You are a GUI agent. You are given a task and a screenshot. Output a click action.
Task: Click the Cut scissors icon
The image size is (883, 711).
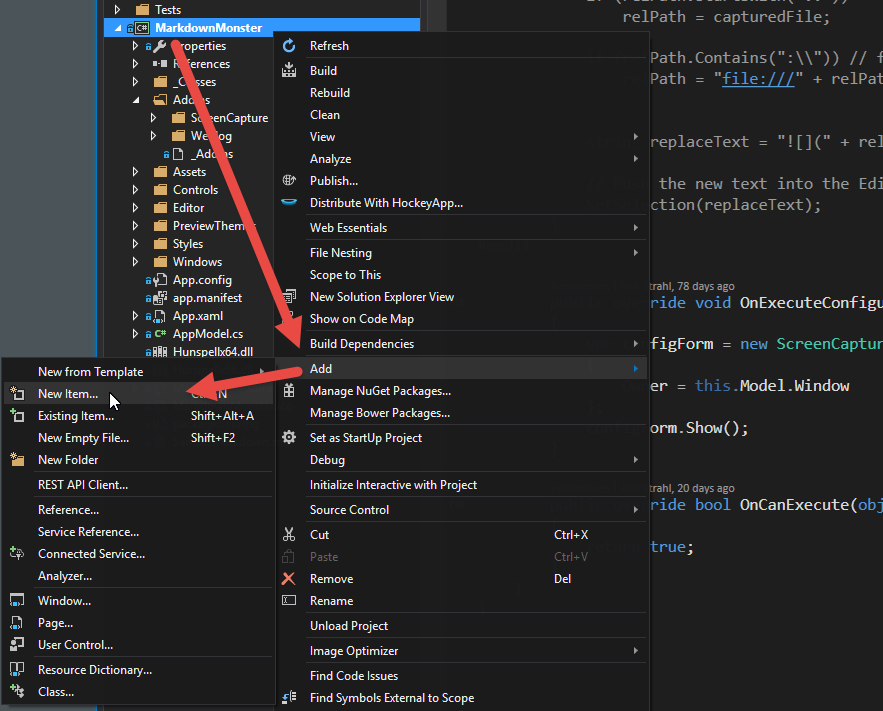tap(290, 535)
